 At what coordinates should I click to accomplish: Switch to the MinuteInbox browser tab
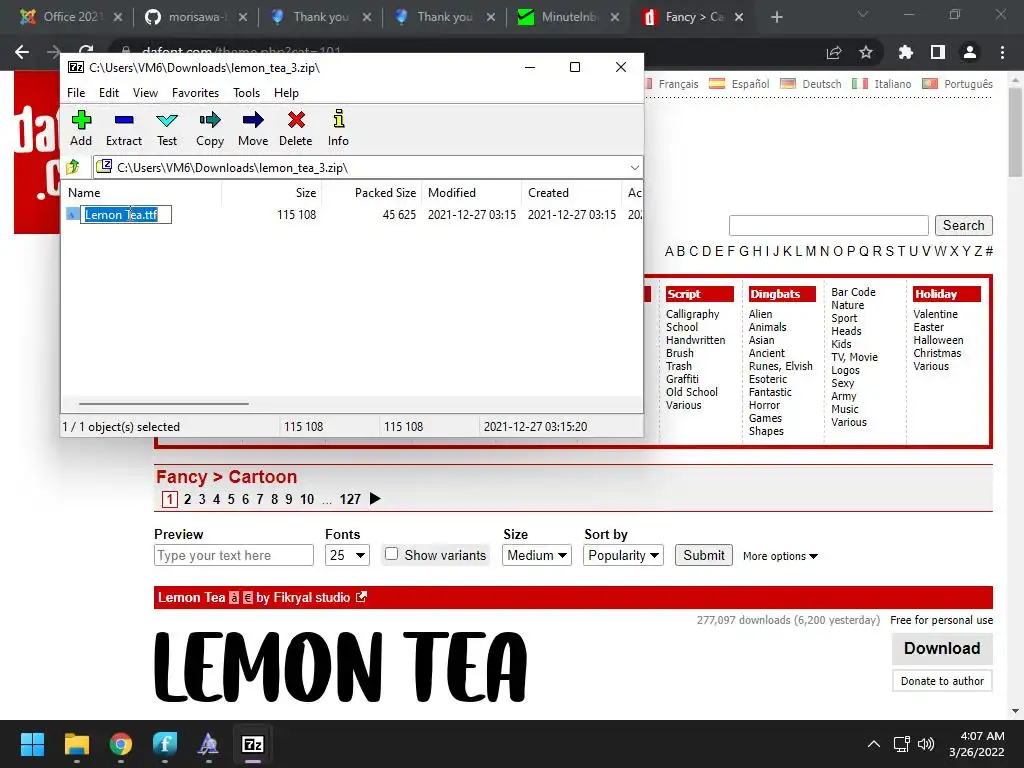(x=568, y=17)
